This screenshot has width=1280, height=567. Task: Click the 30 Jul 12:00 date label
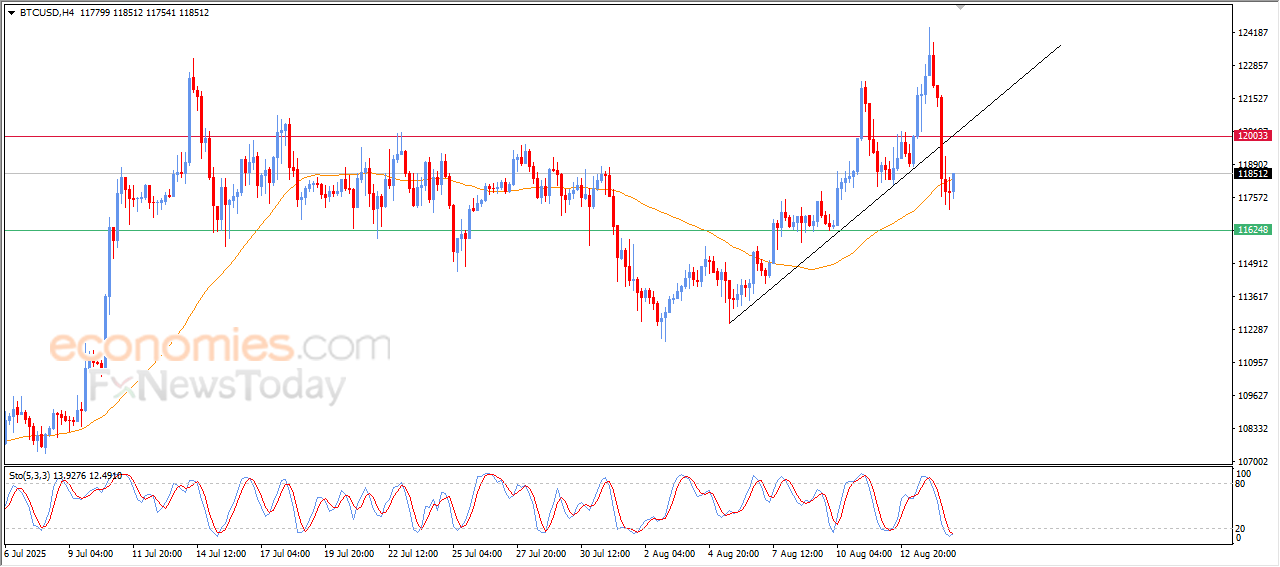(605, 553)
